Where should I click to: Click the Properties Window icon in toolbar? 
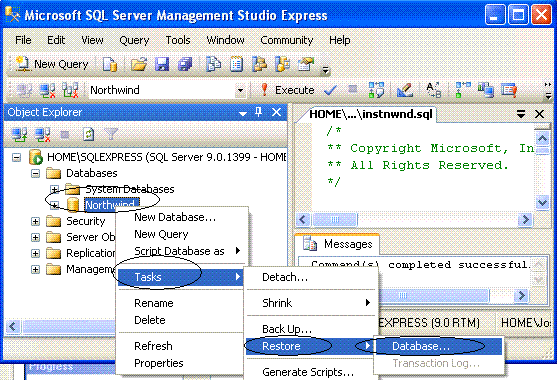point(306,64)
